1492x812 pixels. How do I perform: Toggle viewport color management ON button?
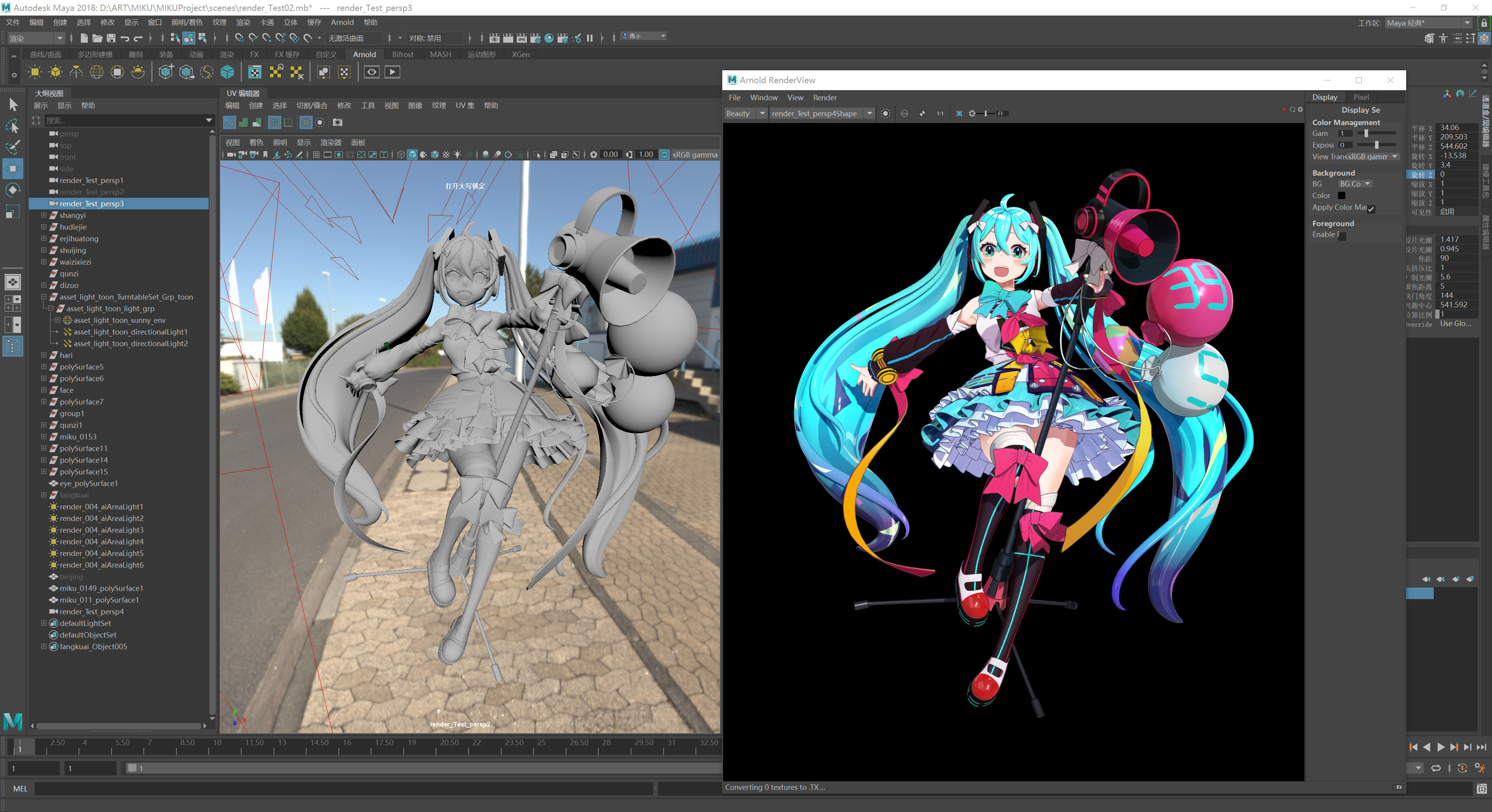tap(665, 155)
